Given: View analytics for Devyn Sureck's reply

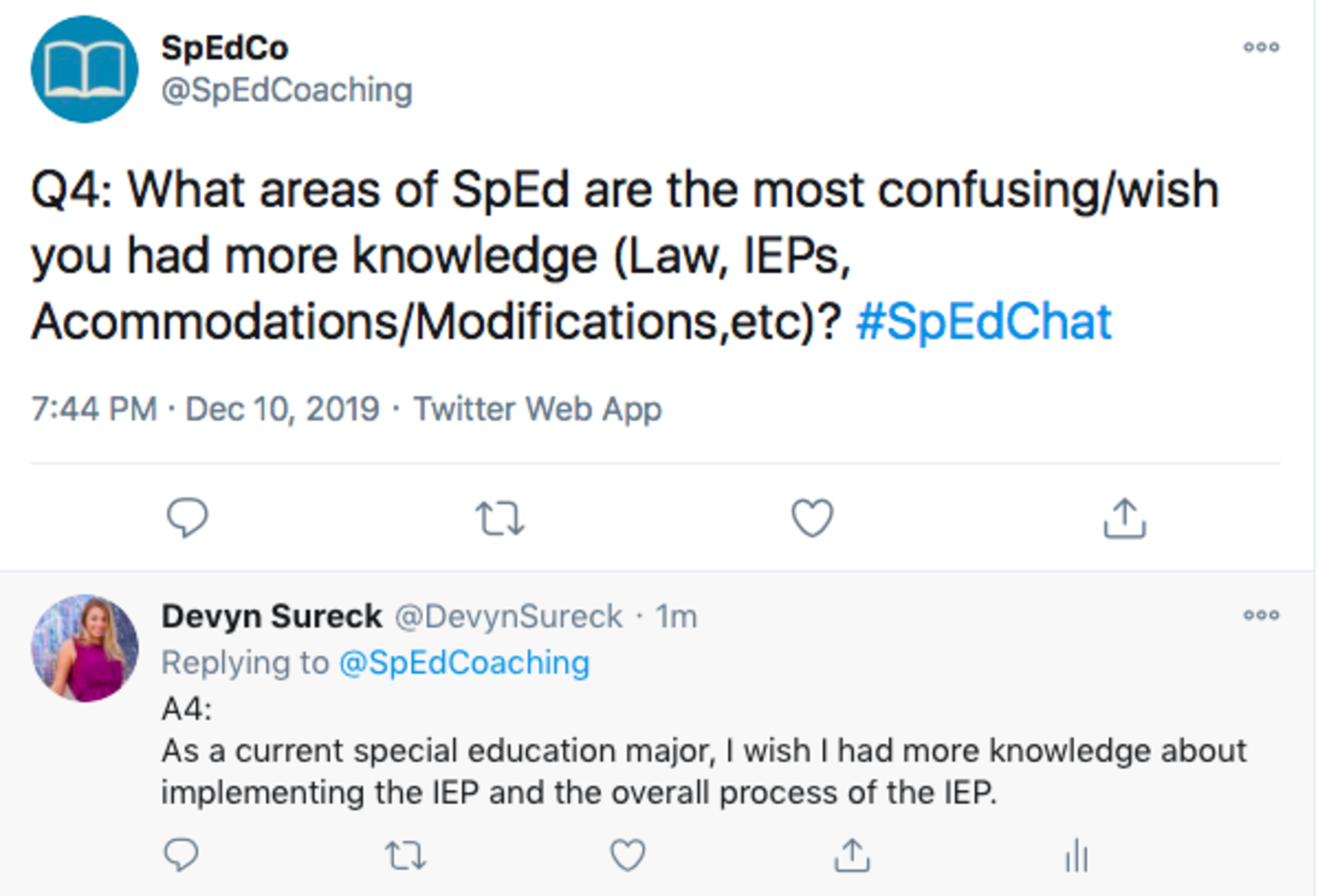Looking at the screenshot, I should coord(1076,857).
